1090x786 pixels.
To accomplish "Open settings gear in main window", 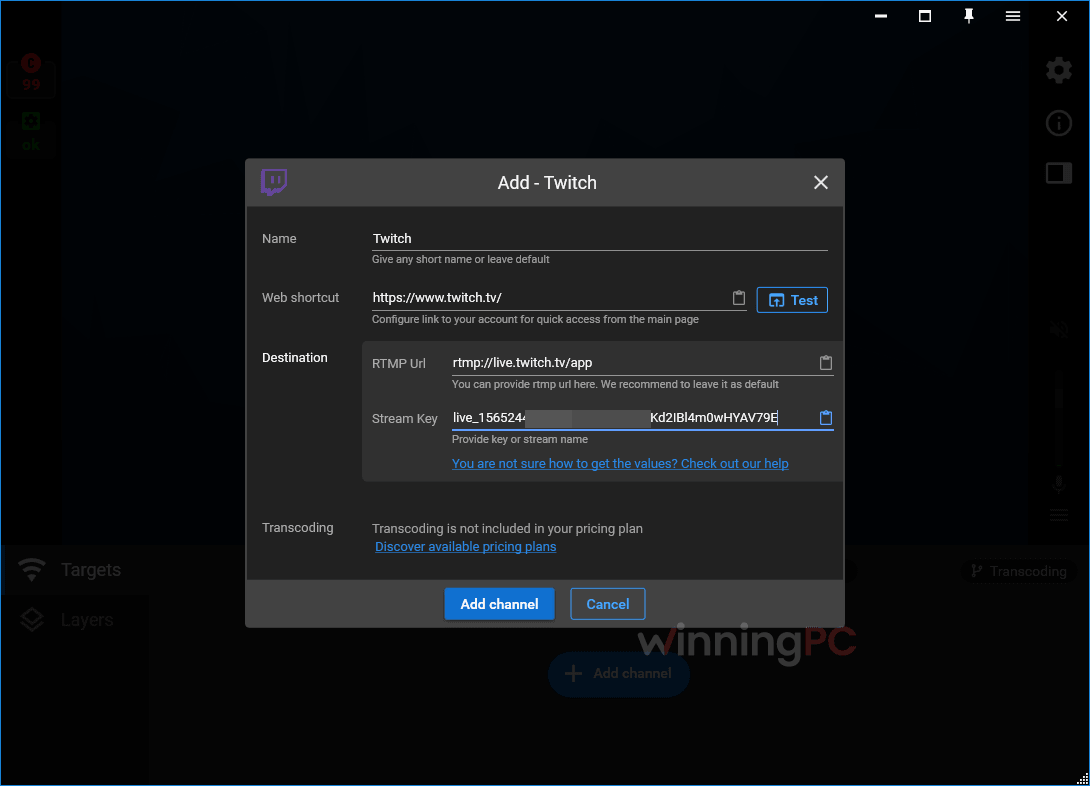I will click(1059, 70).
